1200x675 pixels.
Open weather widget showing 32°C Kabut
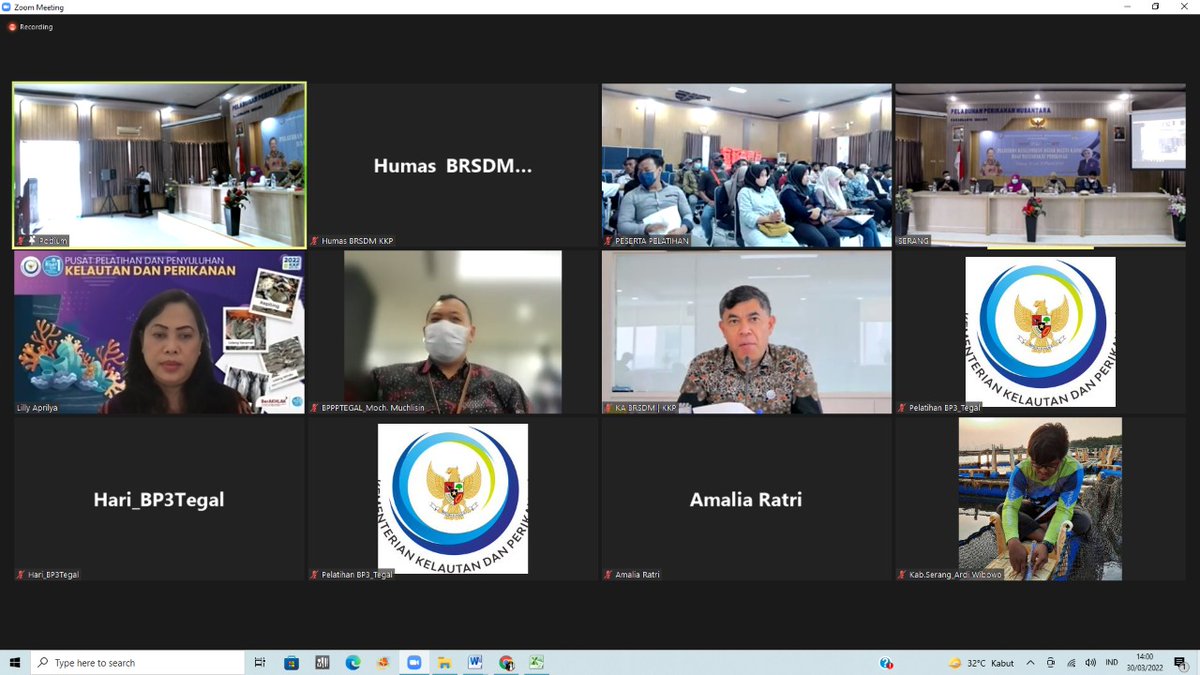click(x=981, y=663)
